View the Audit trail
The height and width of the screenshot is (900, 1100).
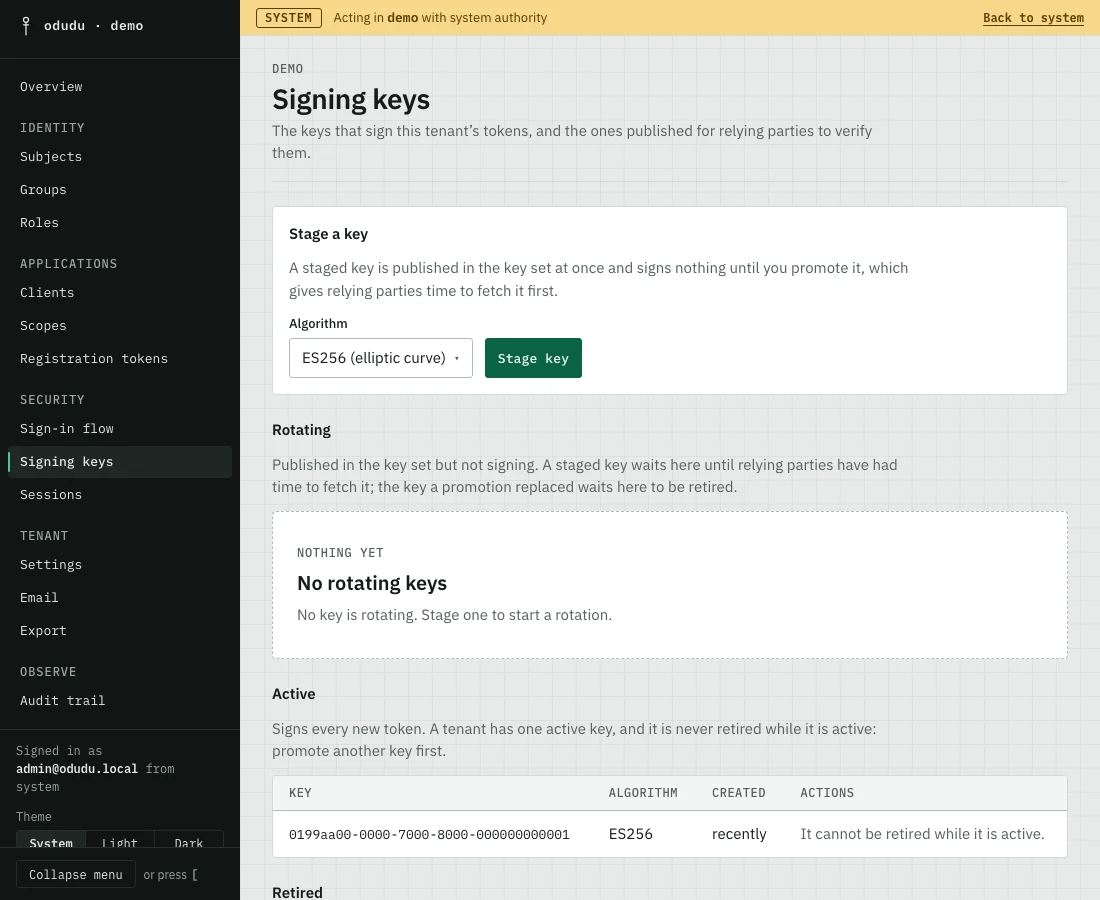click(x=62, y=701)
